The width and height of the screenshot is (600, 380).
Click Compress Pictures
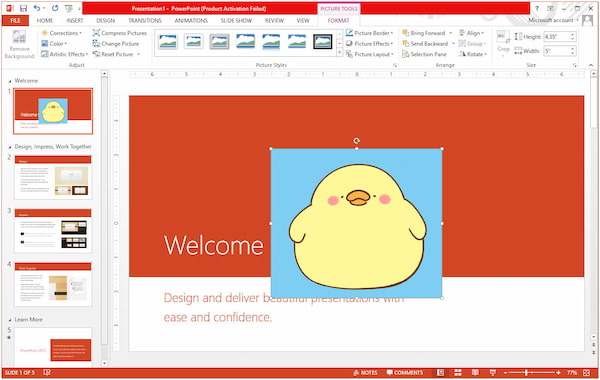(120, 33)
